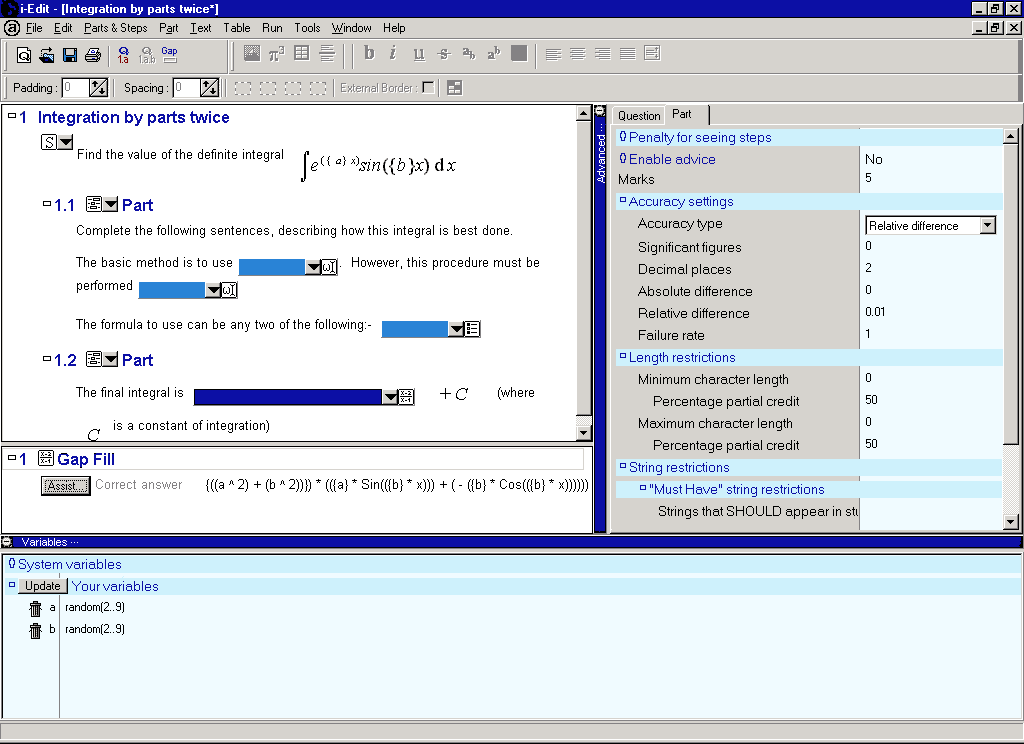Delete variable b using its trash icon
The height and width of the screenshot is (744, 1024).
coord(36,630)
